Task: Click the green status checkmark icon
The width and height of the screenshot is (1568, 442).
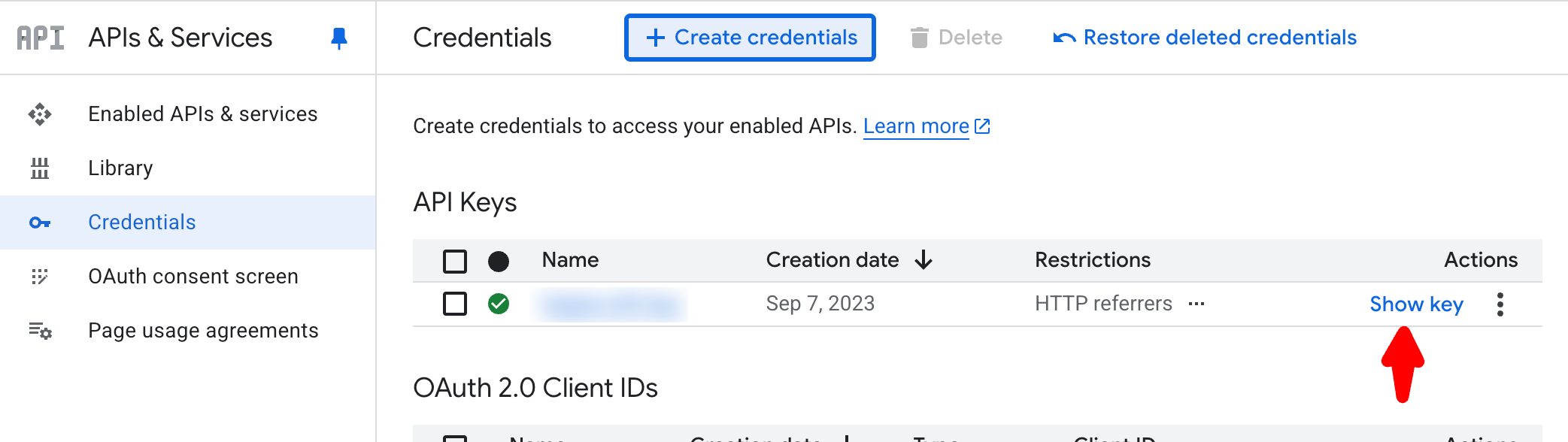Action: pos(499,304)
